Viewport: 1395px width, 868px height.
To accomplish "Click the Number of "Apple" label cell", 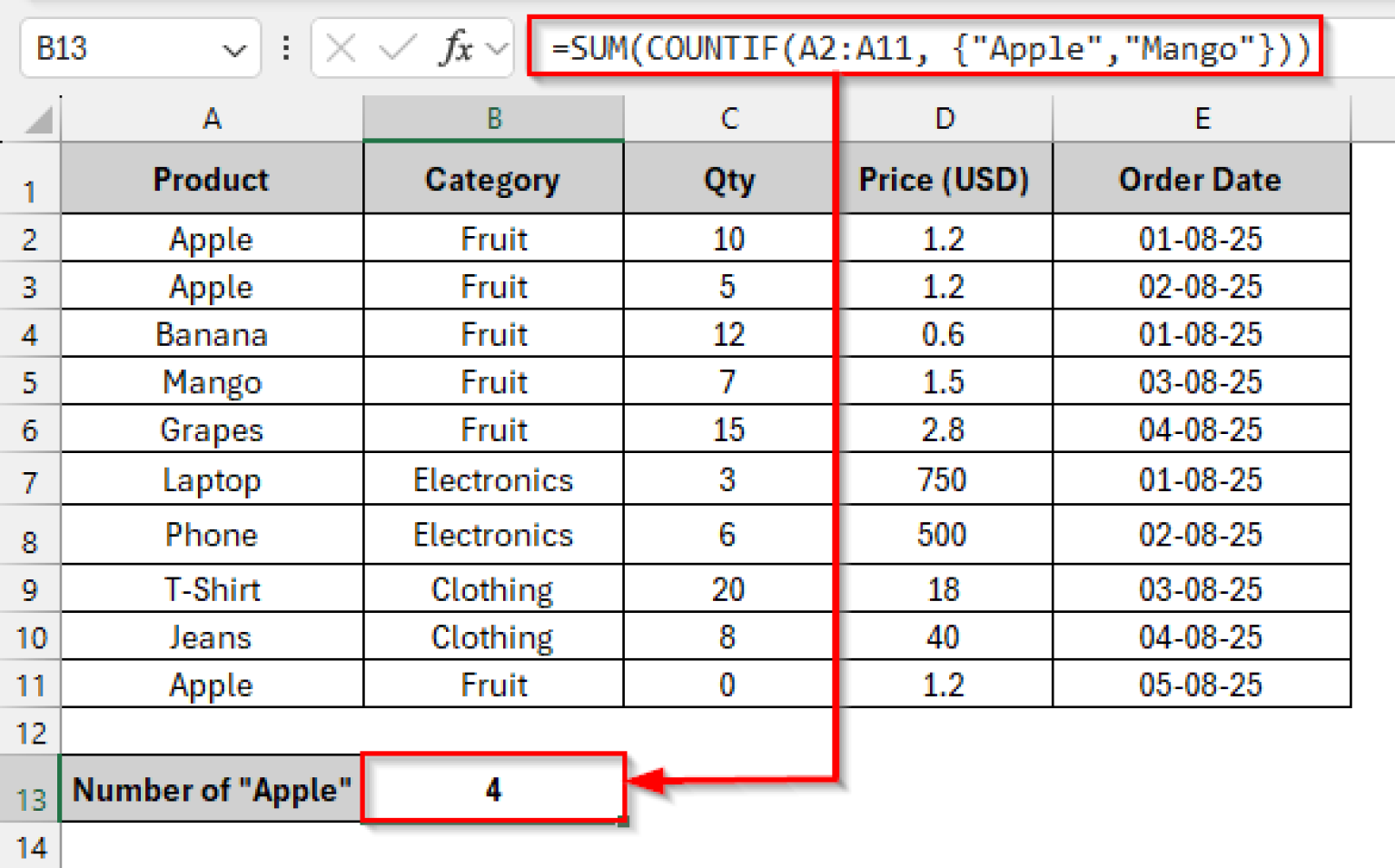I will tap(212, 790).
